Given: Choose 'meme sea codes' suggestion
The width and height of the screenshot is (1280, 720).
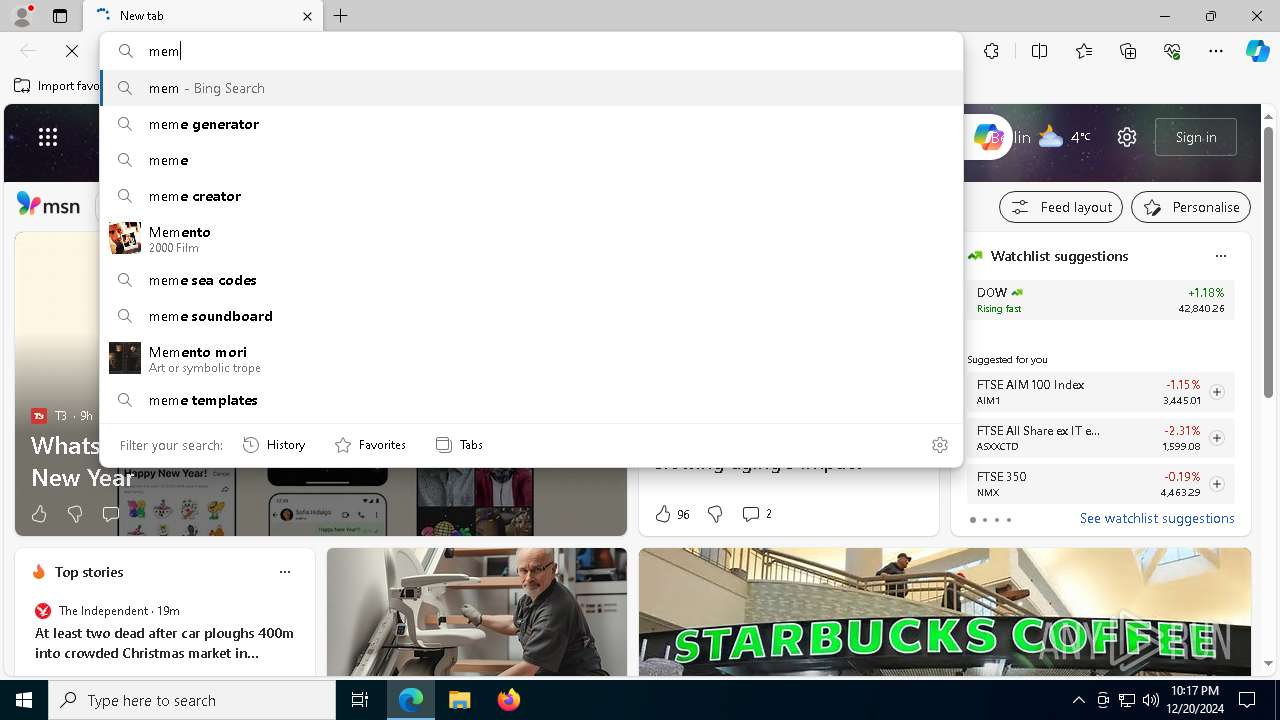Looking at the screenshot, I should tap(532, 280).
